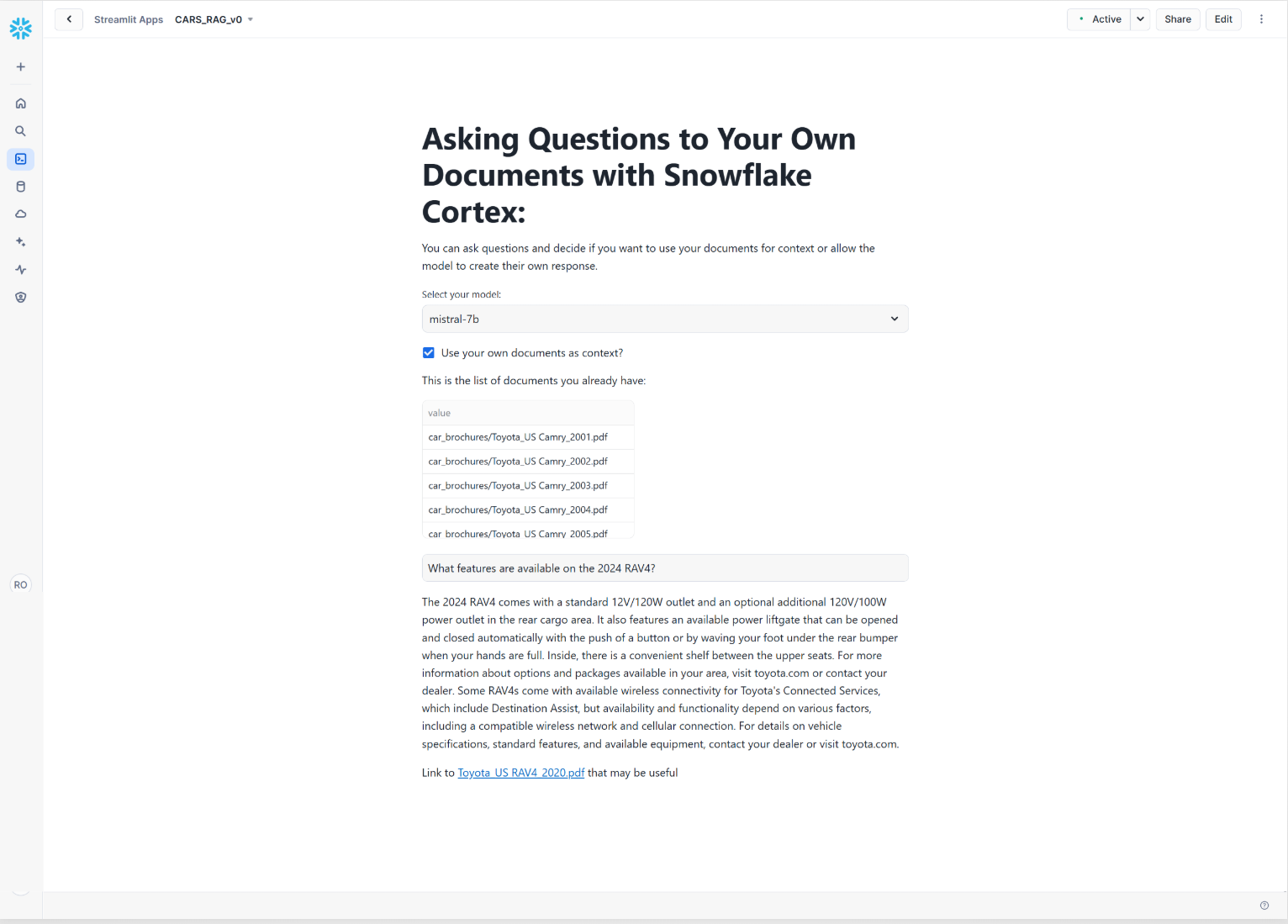
Task: Open the Toyota_US RAV4_2020.pdf link
Action: 521,774
